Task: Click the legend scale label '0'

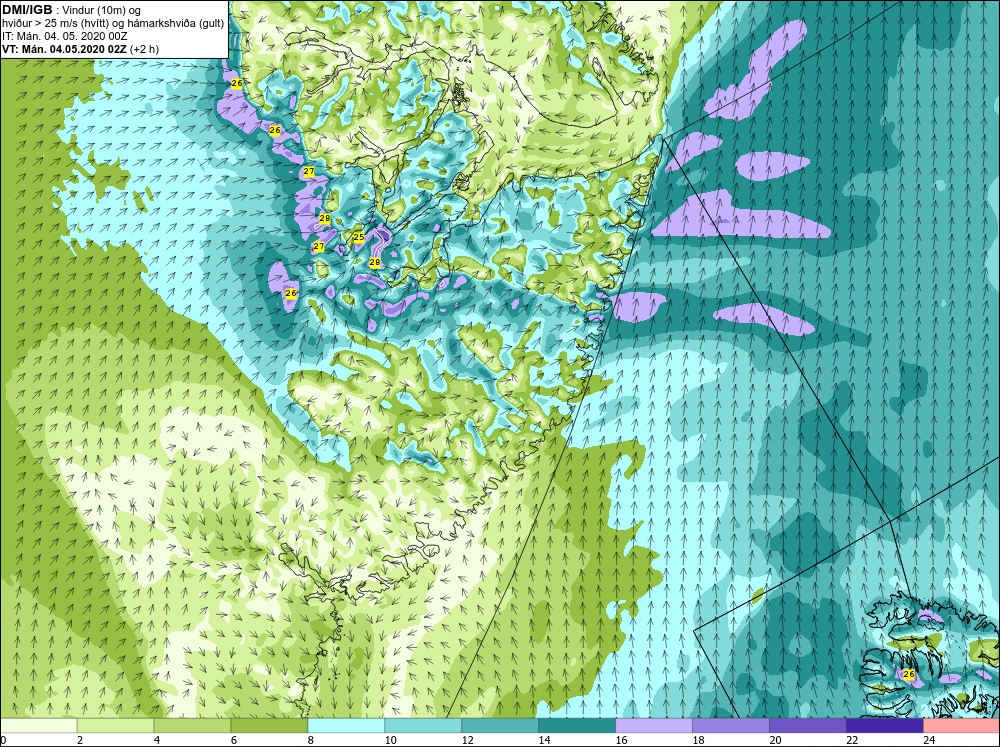Action: click(x=4, y=740)
